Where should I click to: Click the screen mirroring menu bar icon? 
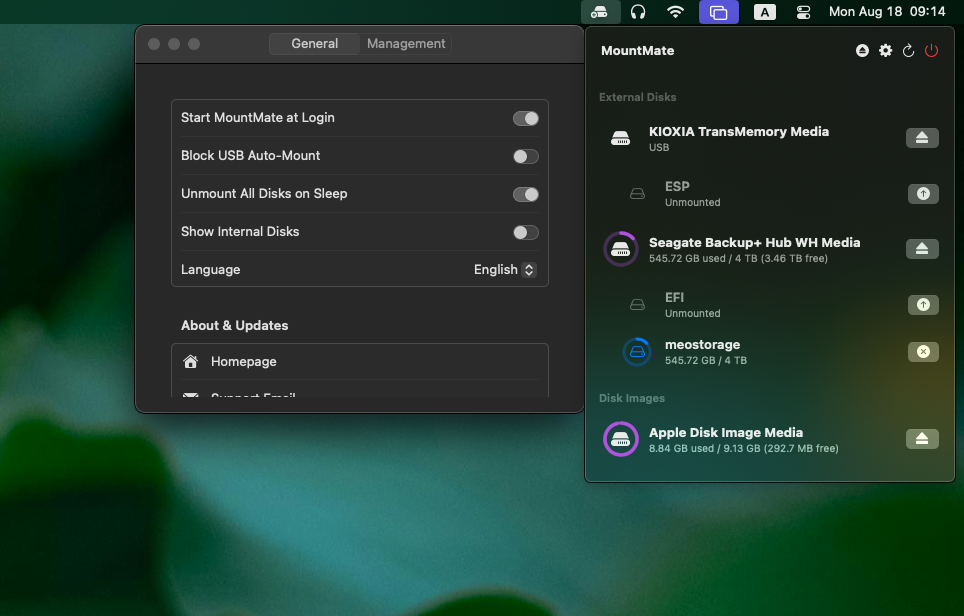pos(718,12)
